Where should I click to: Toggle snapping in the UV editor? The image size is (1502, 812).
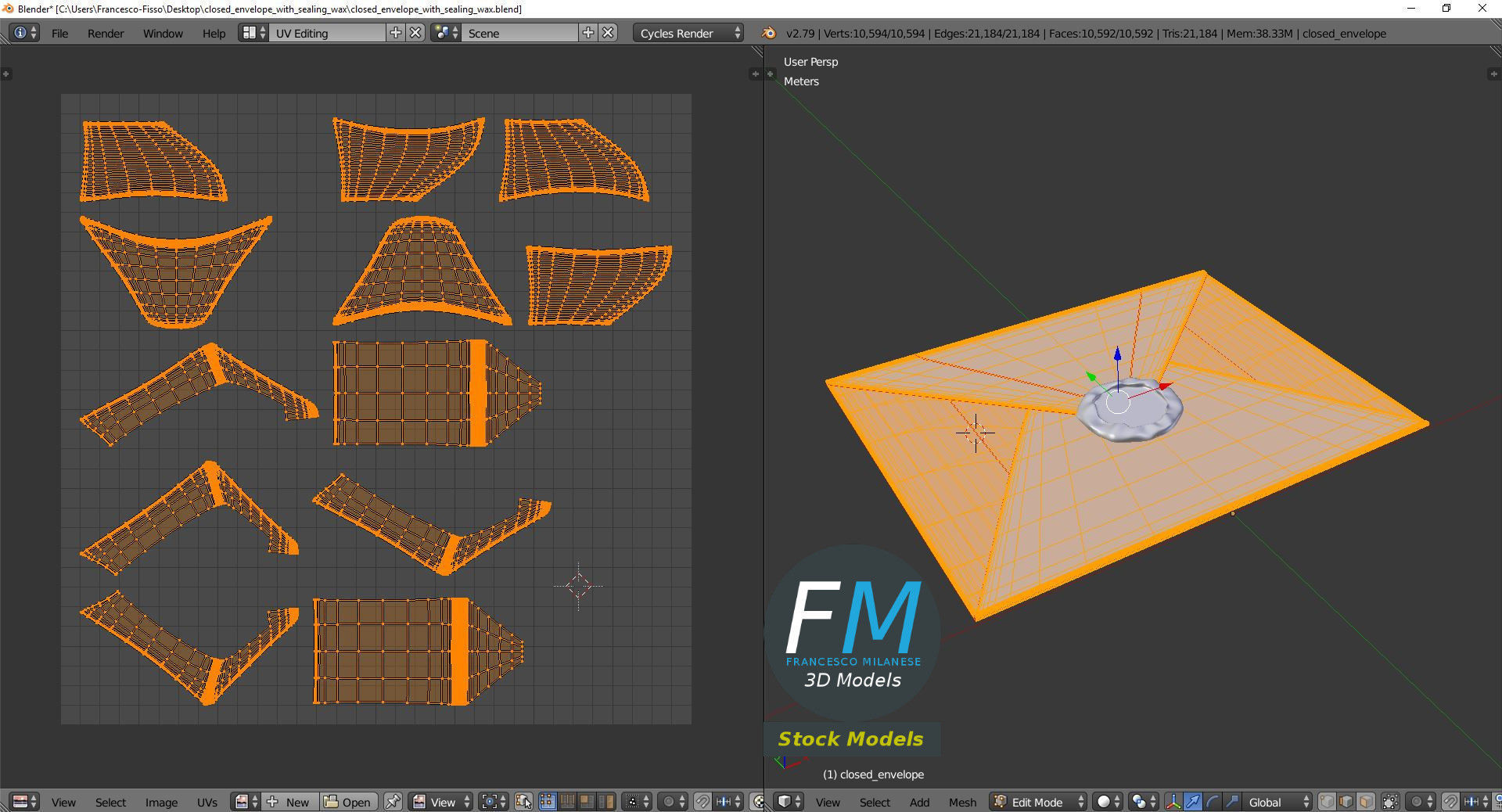click(702, 802)
